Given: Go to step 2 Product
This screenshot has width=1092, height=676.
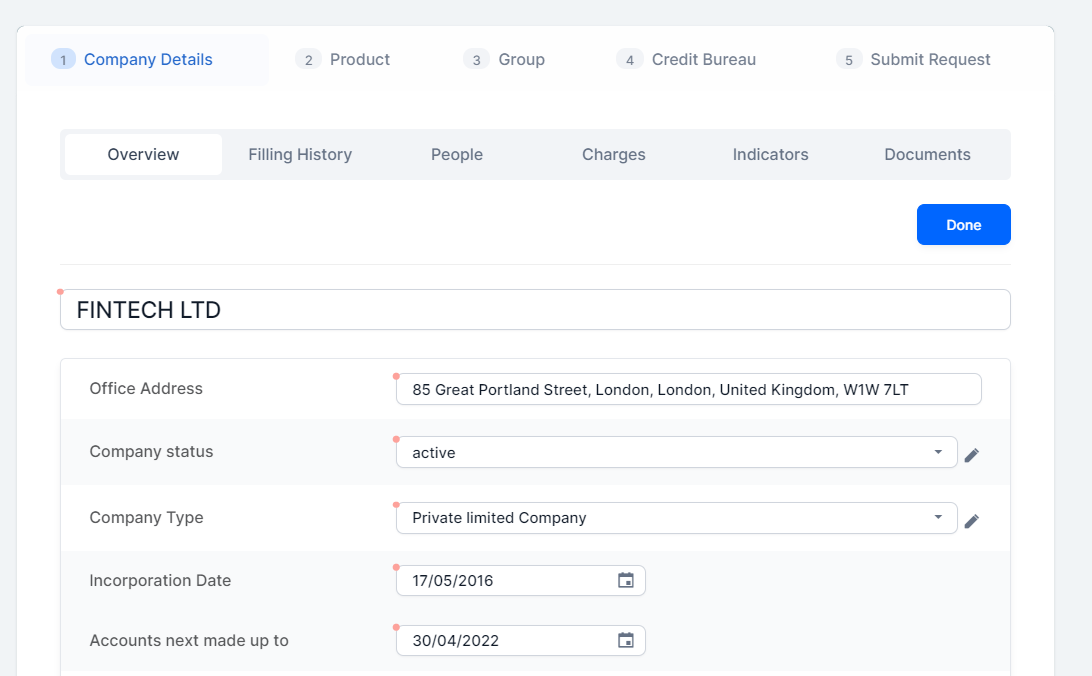Looking at the screenshot, I should point(343,60).
